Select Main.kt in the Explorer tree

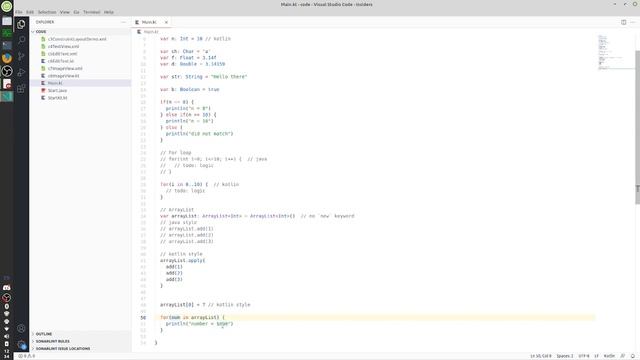(80, 83)
